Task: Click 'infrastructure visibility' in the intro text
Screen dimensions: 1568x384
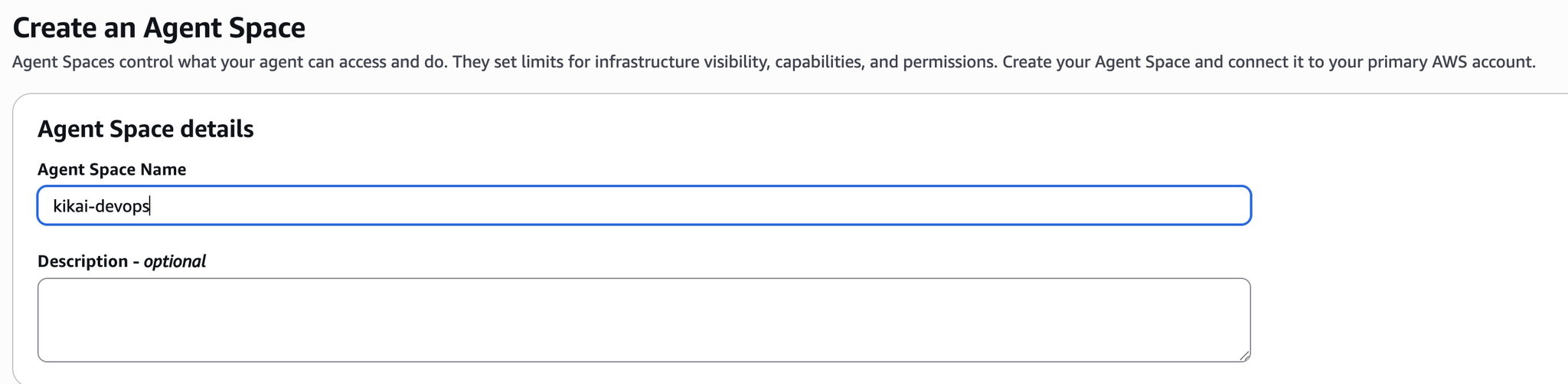Action: pos(681,62)
